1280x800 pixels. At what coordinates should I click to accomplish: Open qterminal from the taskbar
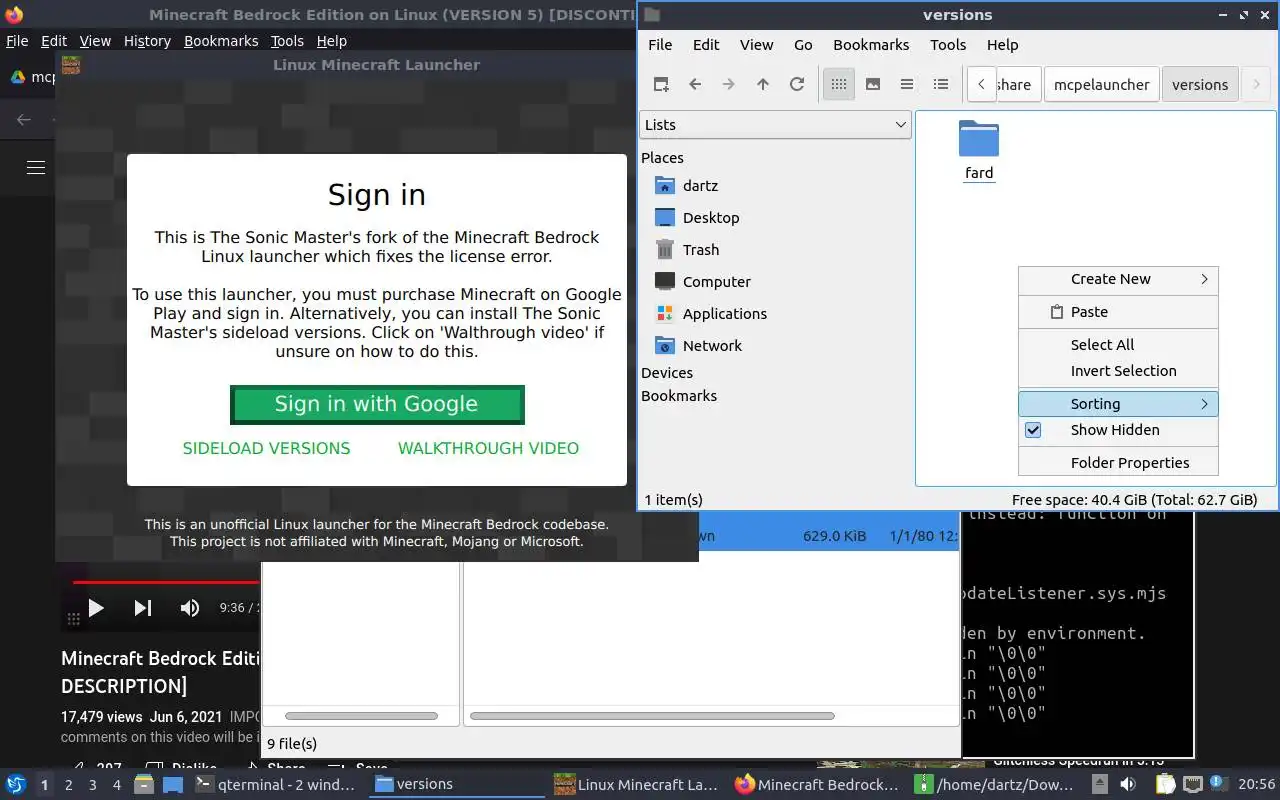point(275,785)
